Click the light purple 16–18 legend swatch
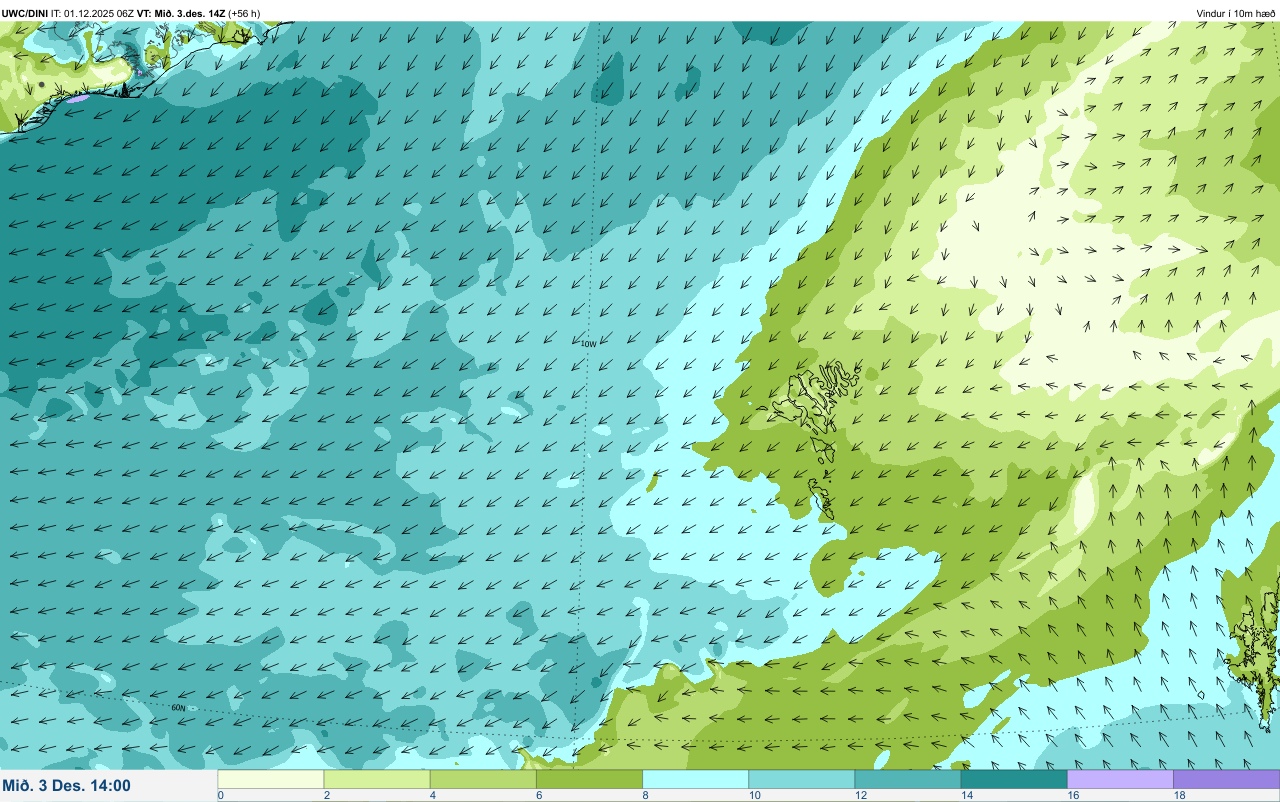 click(x=1120, y=779)
